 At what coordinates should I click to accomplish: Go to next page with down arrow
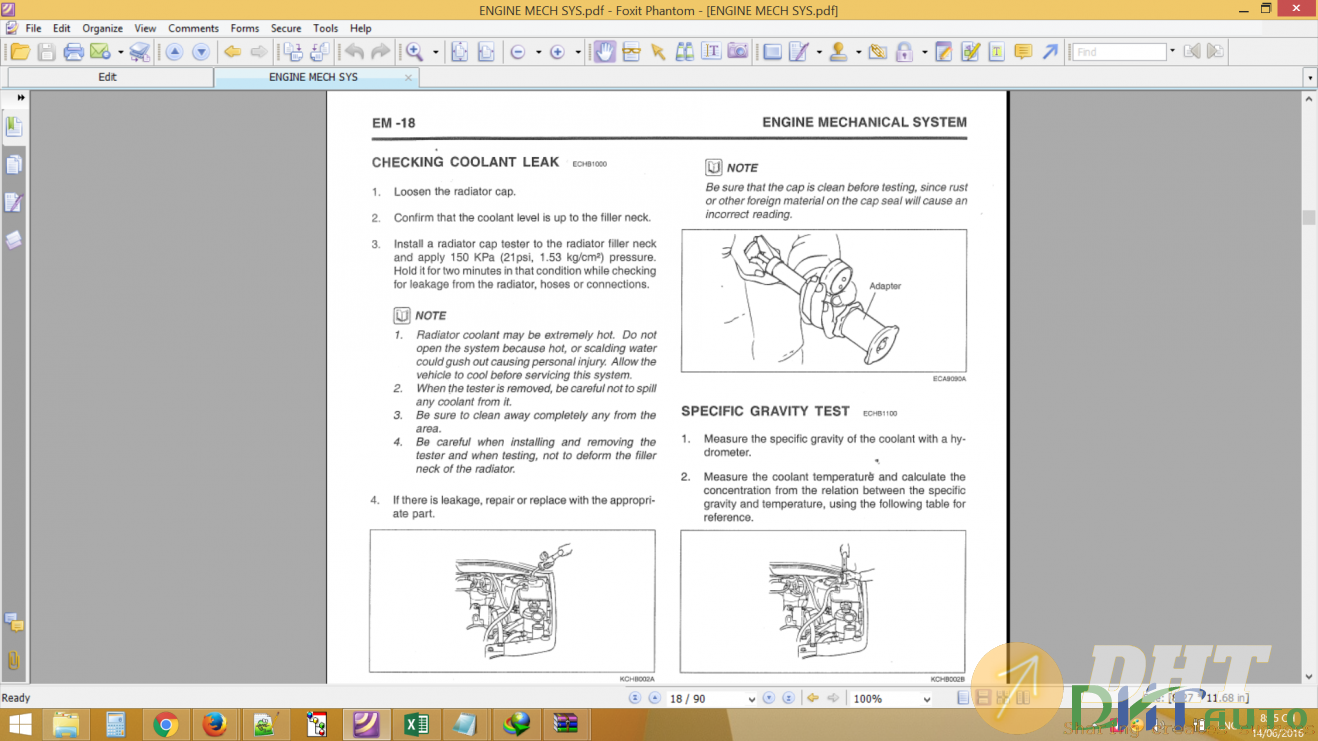[x=201, y=52]
